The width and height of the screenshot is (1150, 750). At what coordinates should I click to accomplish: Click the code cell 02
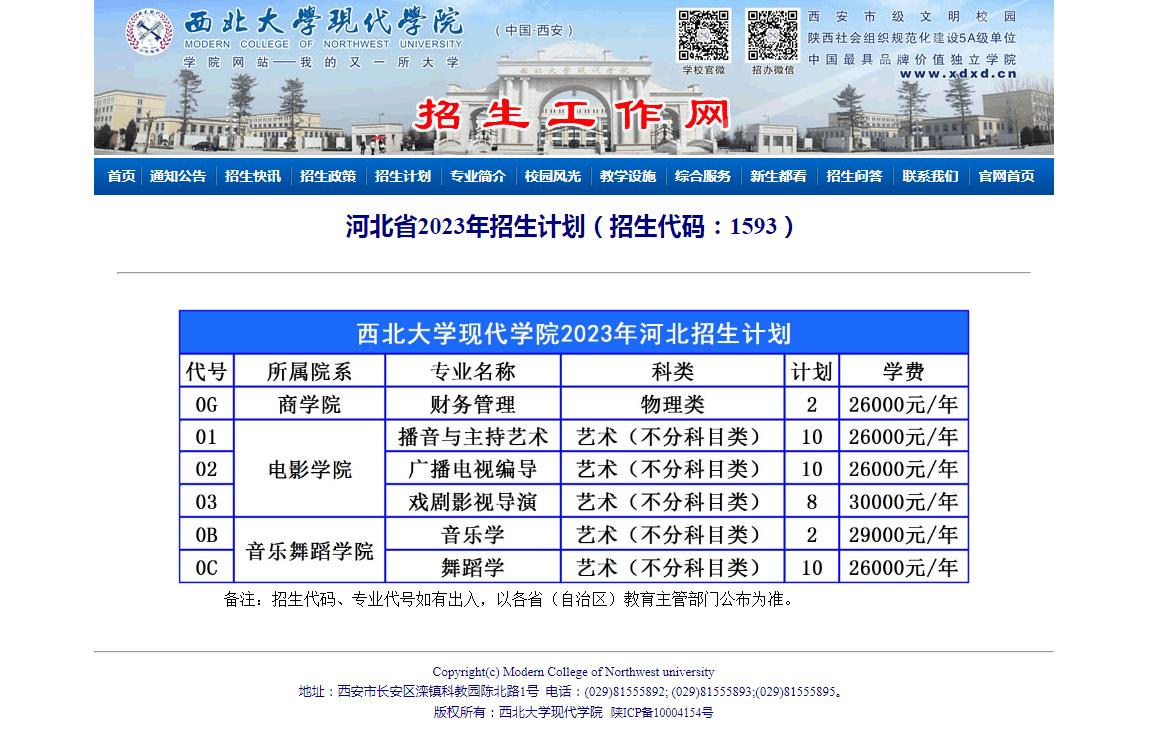coord(206,469)
